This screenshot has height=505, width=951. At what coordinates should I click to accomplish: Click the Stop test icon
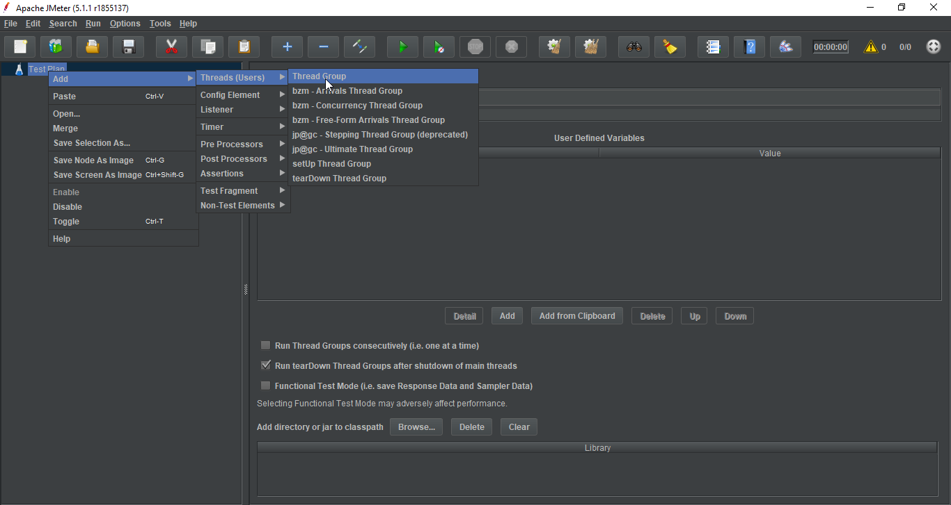[475, 47]
